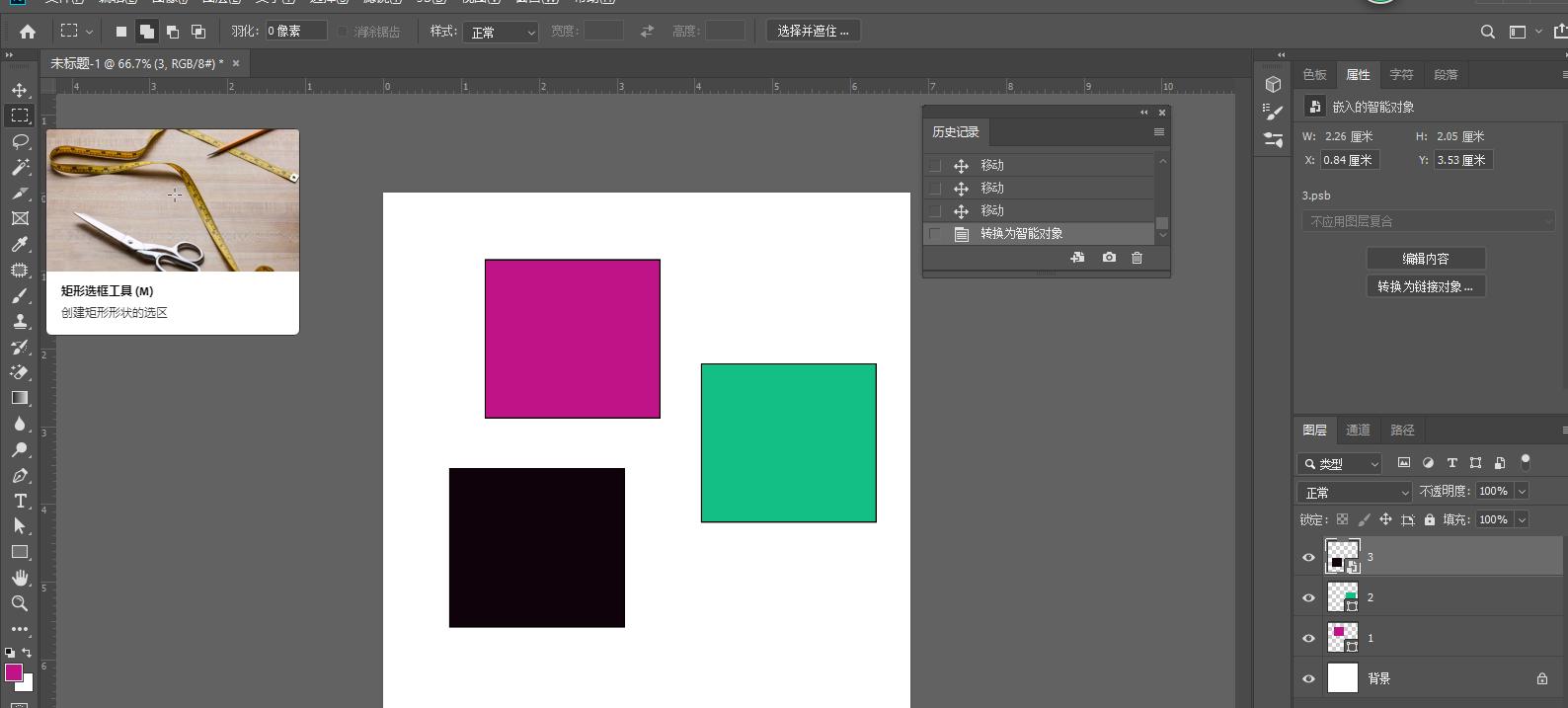Switch to the 通道 tab
The height and width of the screenshot is (708, 1568).
(x=1358, y=430)
